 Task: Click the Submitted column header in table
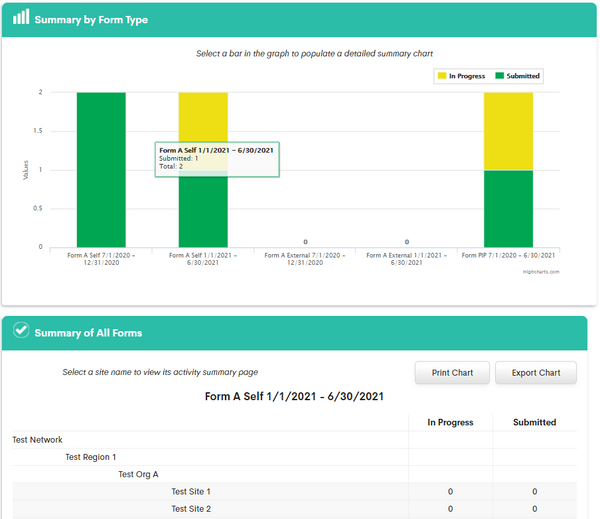click(534, 422)
